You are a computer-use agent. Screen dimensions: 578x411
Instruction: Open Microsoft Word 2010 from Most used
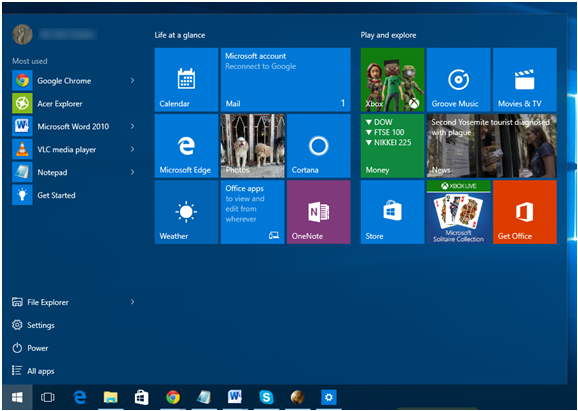coord(73,126)
